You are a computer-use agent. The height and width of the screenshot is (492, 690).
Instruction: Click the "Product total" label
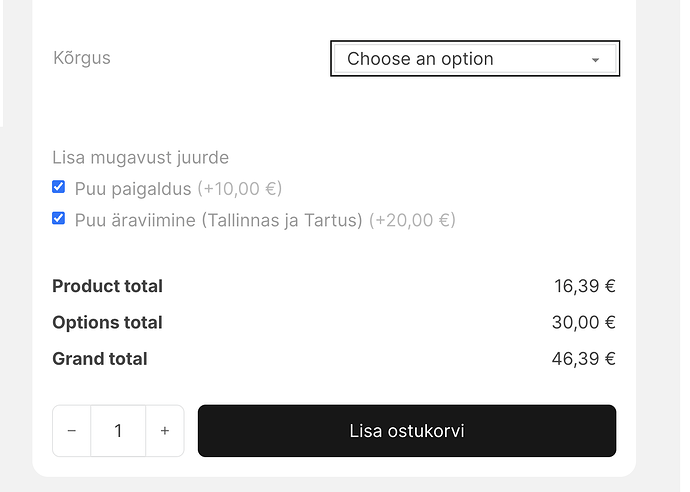point(107,286)
